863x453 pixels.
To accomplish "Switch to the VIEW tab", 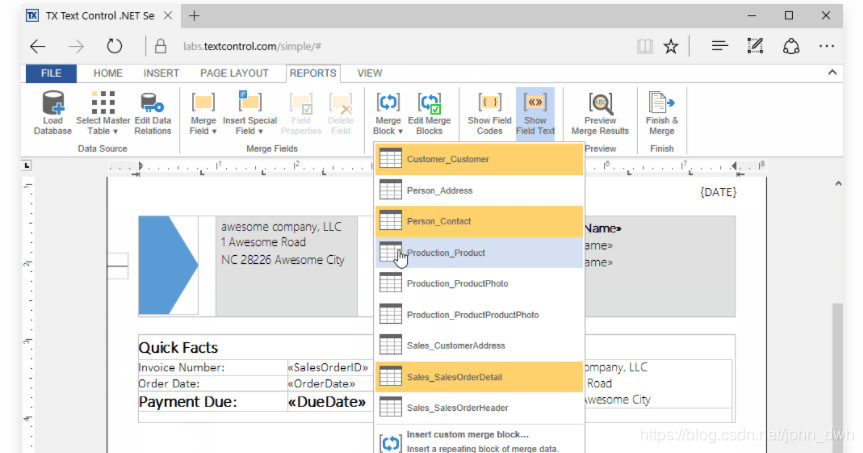I will [x=369, y=73].
